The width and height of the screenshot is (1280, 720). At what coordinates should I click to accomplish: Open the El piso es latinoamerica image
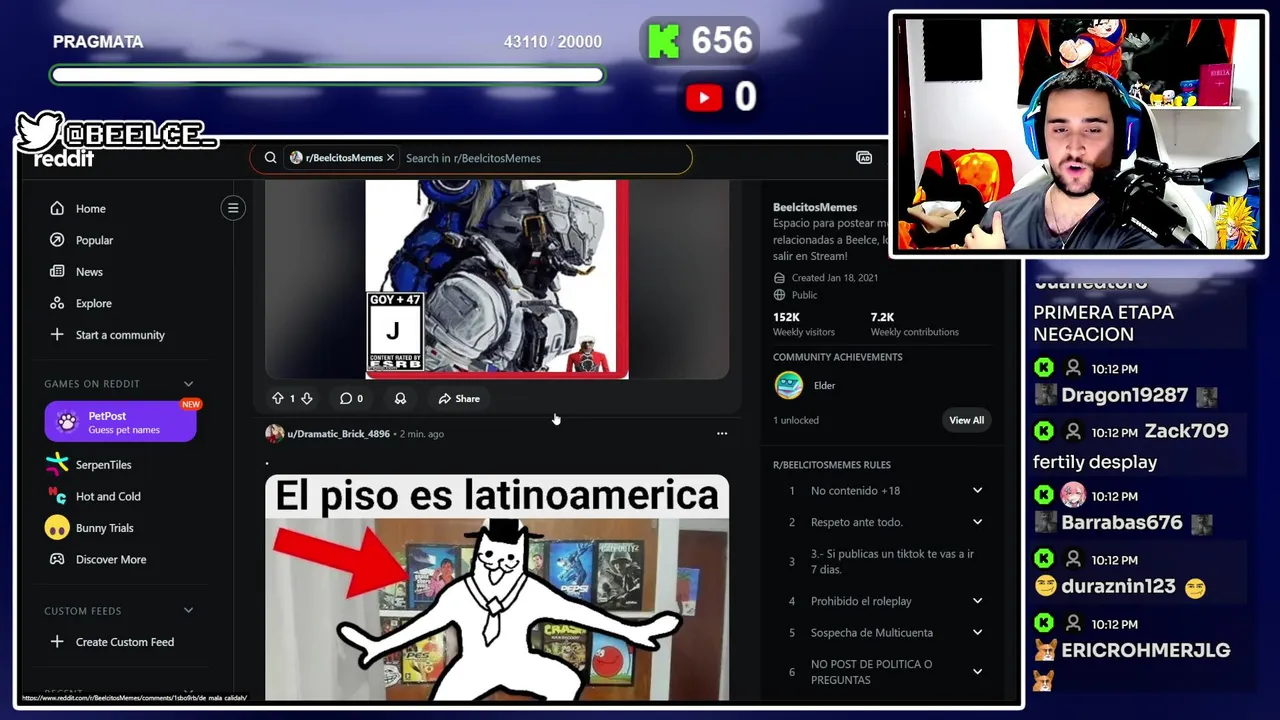tap(497, 588)
